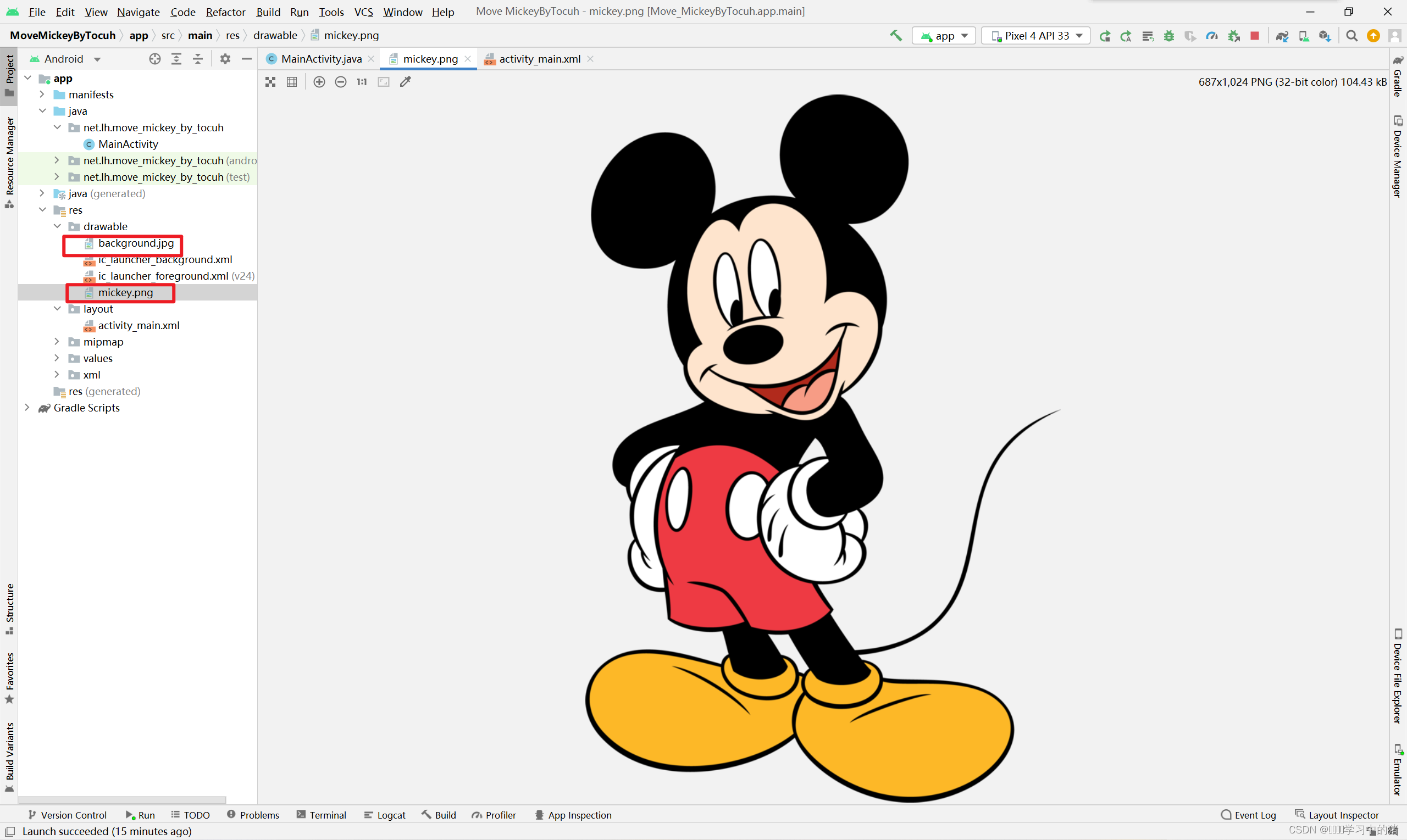Stop the app with the red square

pos(1255,36)
